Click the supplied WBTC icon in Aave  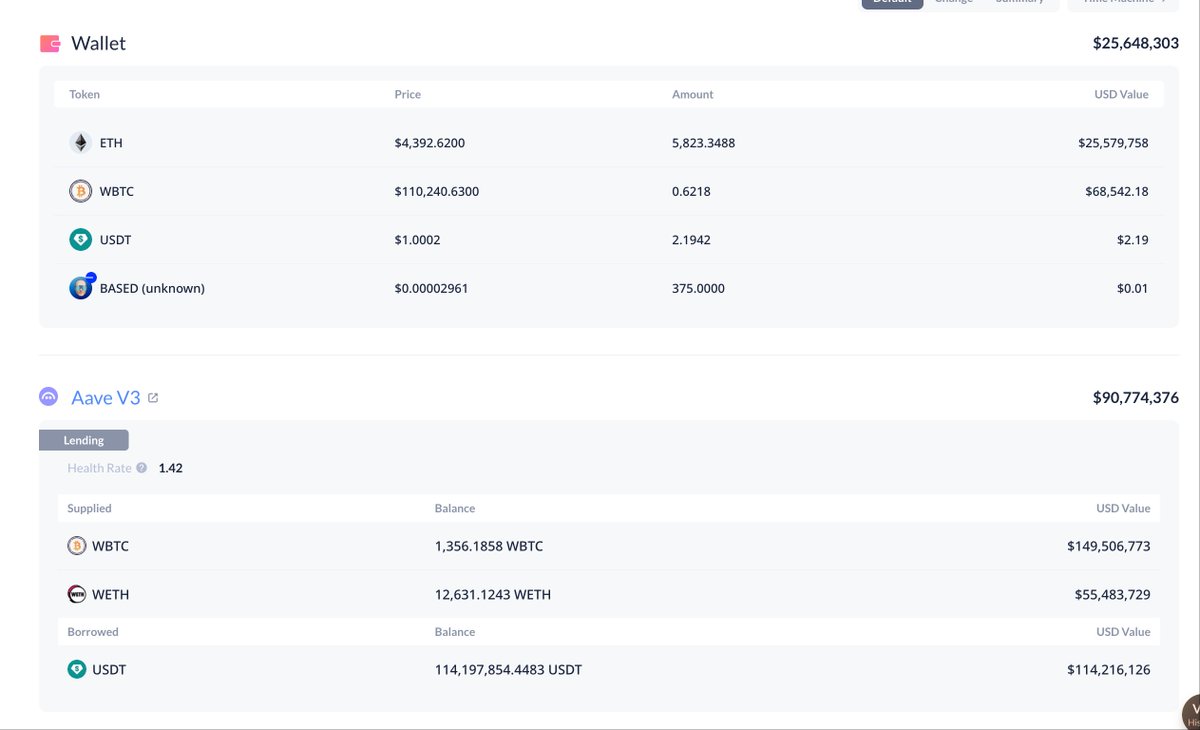77,546
